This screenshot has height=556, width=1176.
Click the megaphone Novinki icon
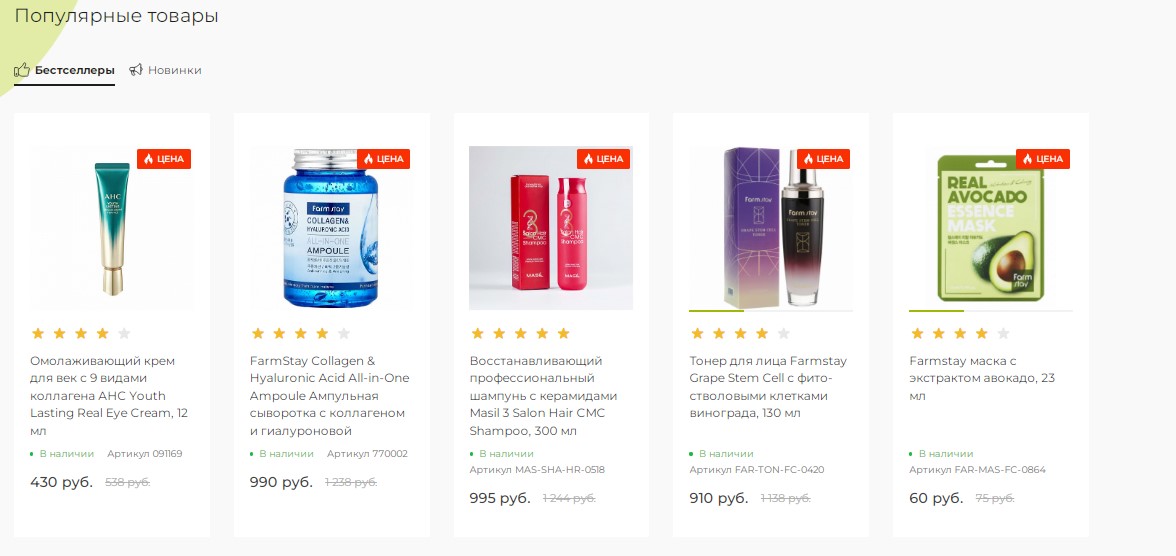[136, 70]
